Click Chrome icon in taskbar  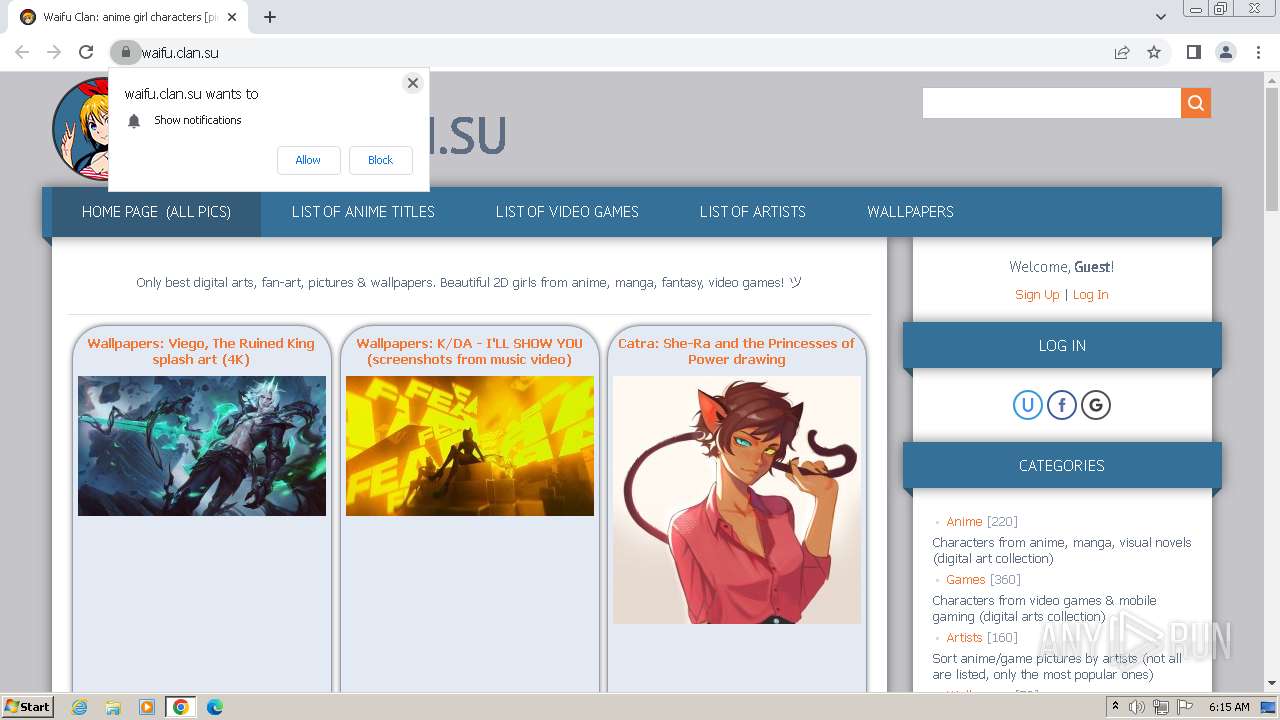click(180, 707)
